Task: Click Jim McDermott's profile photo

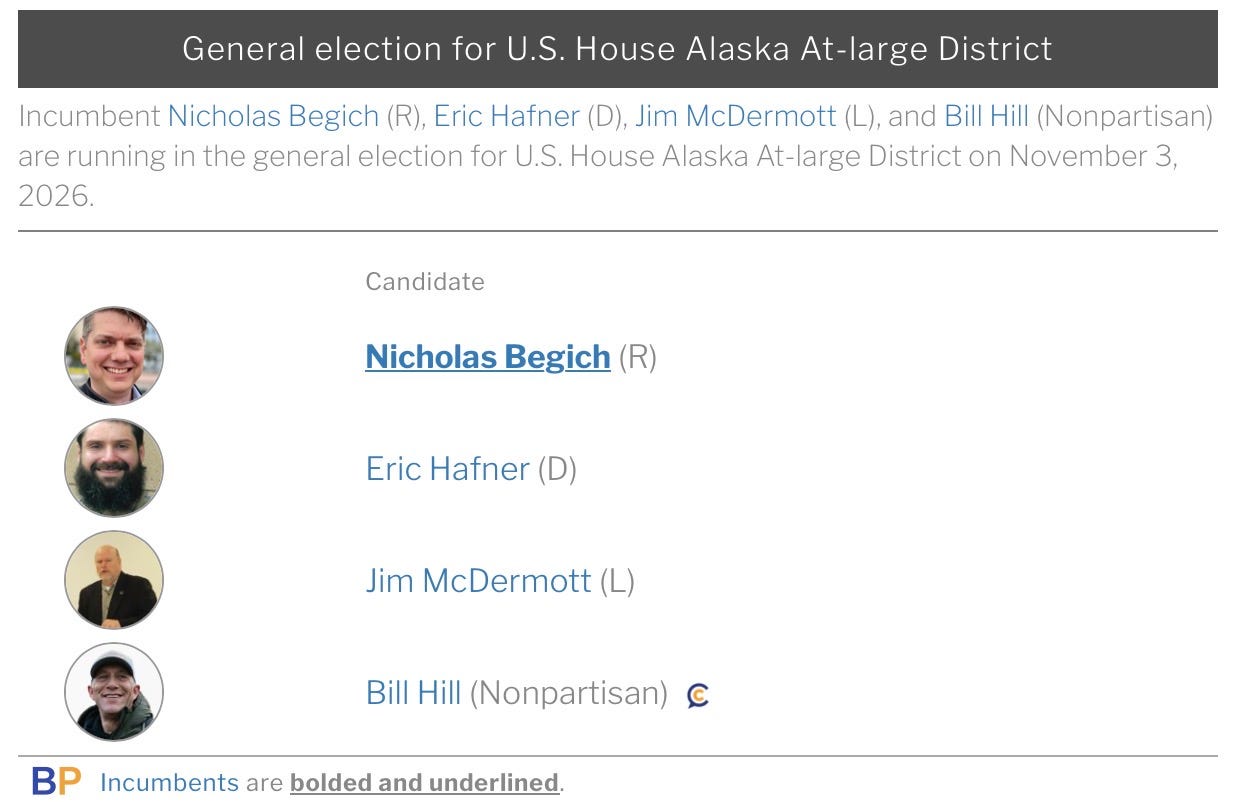Action: pos(114,580)
